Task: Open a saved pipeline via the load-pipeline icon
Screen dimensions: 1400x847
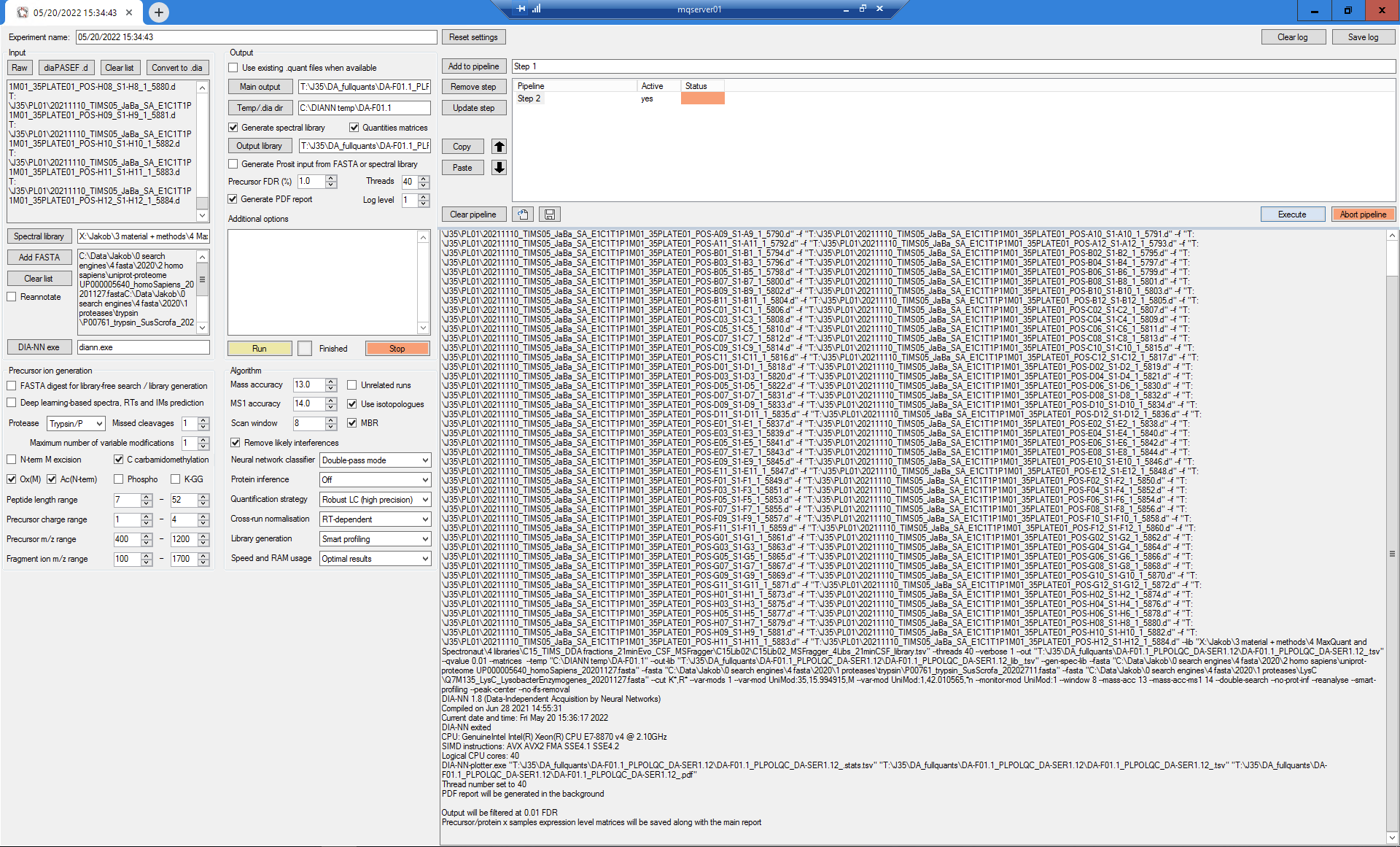Action: [x=523, y=214]
